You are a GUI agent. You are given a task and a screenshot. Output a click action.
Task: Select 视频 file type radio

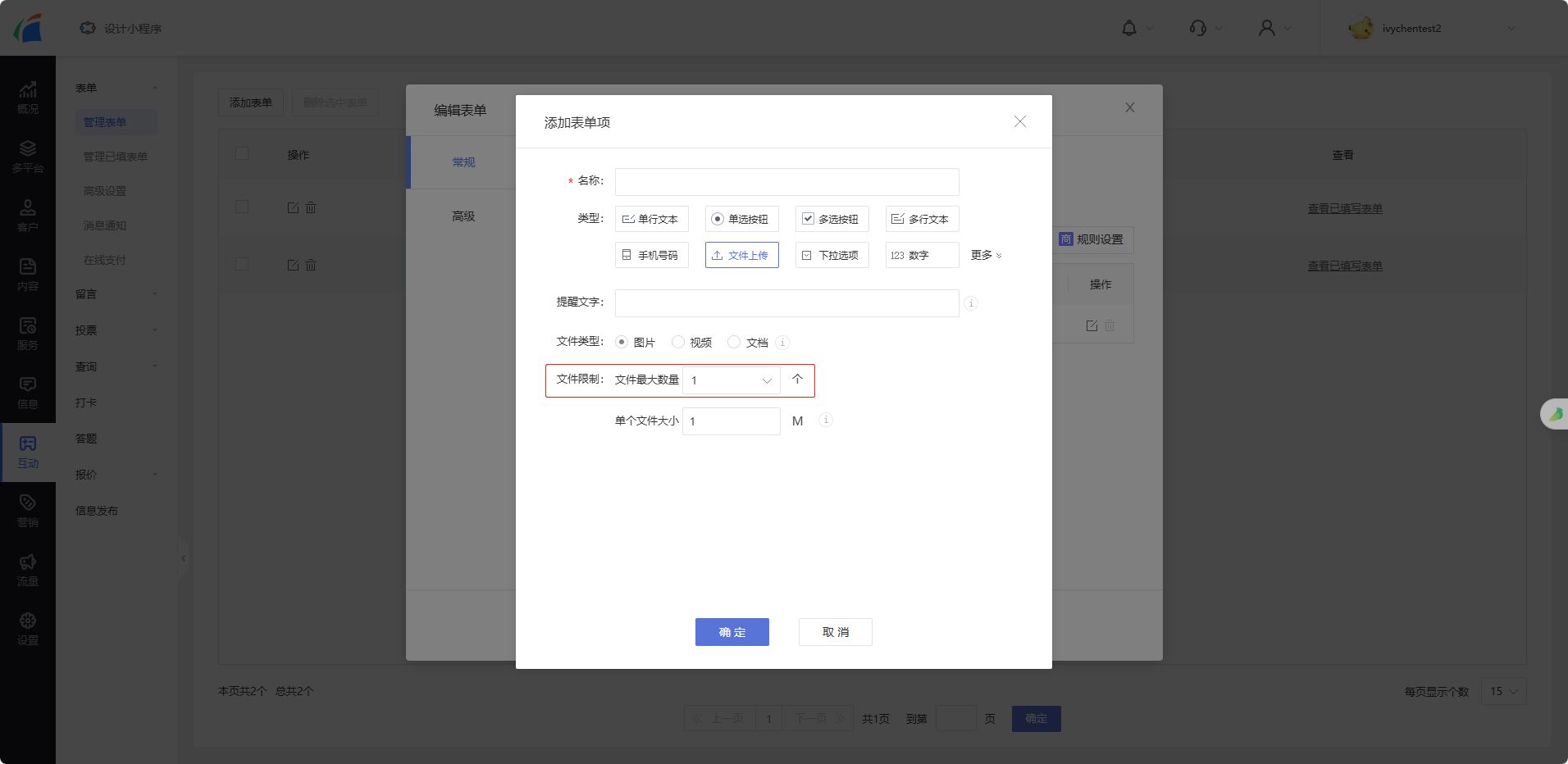678,342
